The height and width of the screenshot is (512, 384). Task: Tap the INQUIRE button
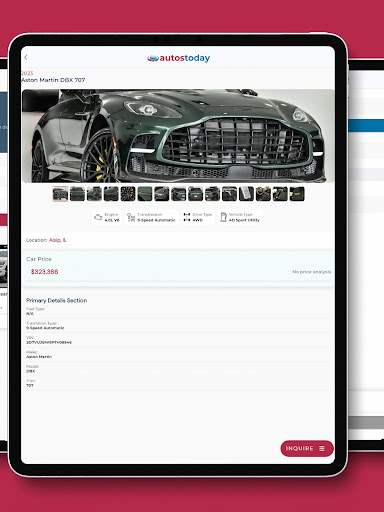click(307, 449)
